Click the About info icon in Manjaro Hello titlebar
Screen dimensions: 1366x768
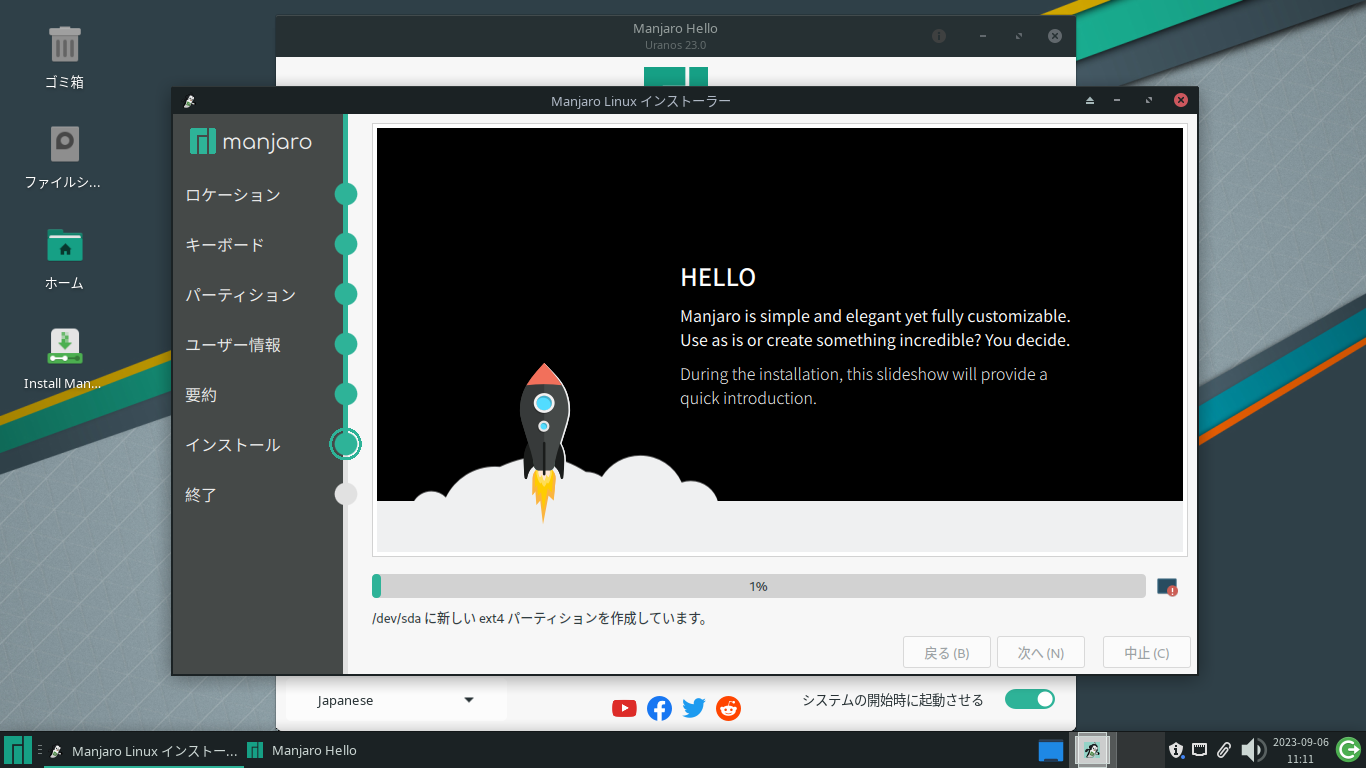(939, 36)
